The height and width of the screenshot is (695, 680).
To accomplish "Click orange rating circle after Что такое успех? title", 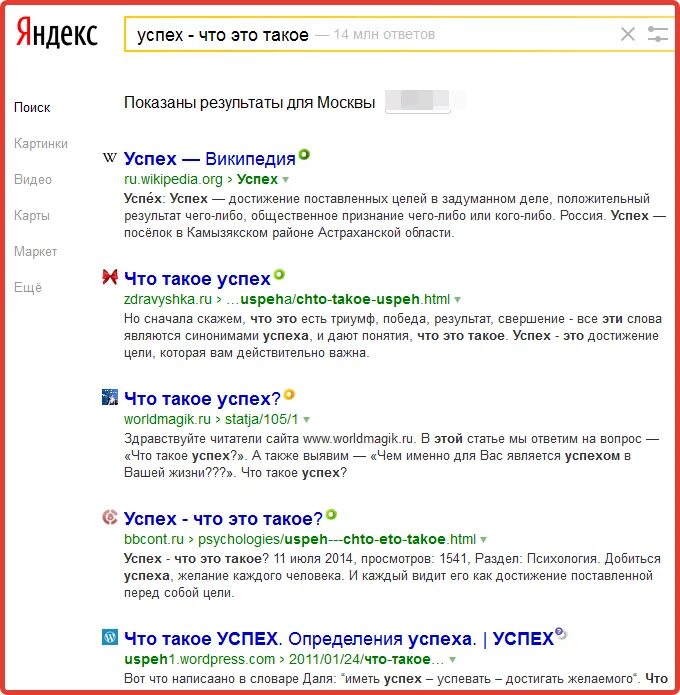I will pos(289,394).
